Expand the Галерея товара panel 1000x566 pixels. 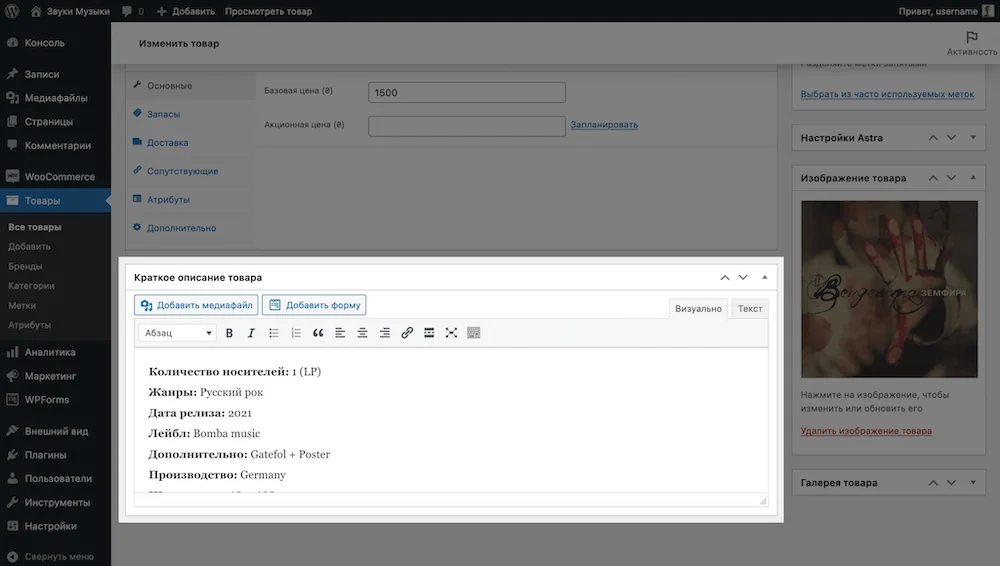click(973, 482)
